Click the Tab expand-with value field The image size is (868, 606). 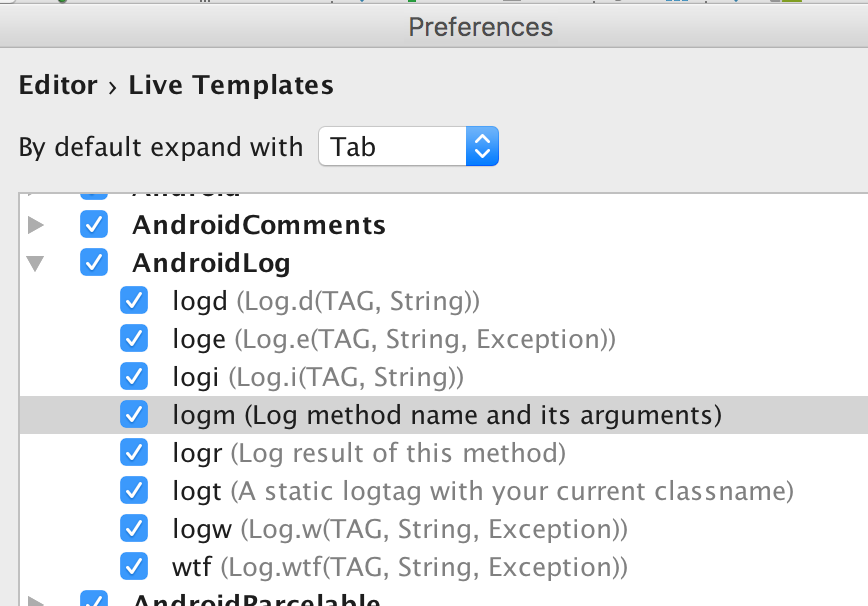(x=390, y=146)
